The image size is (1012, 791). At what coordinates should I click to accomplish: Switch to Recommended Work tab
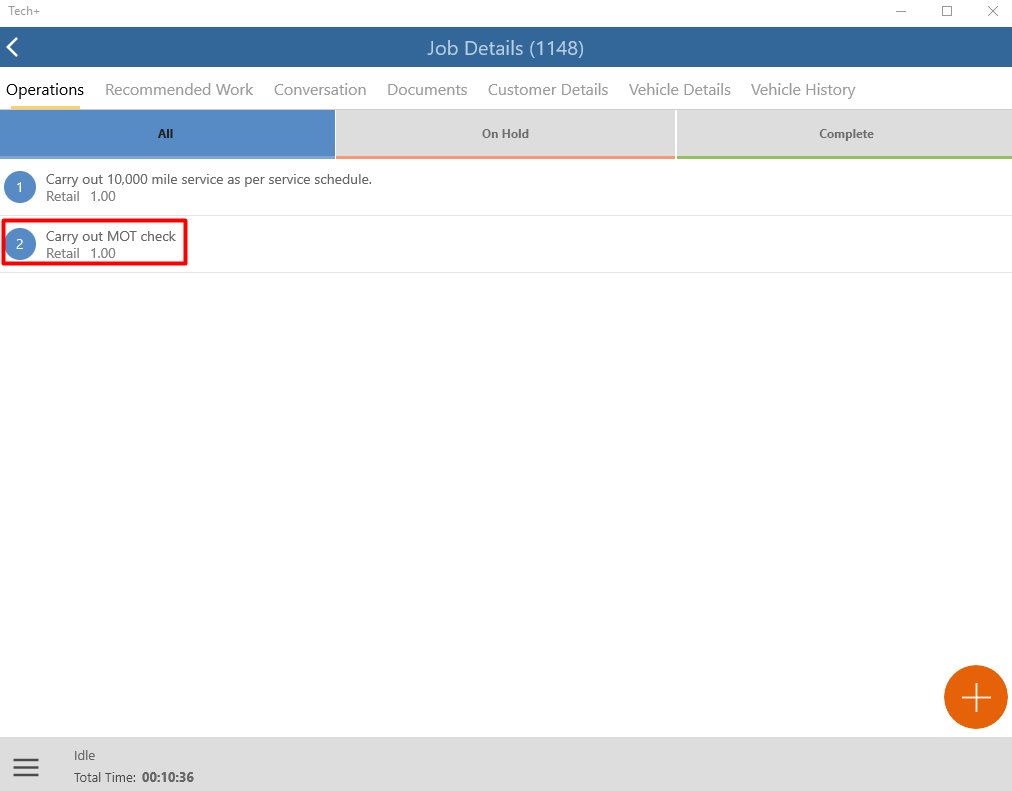click(179, 90)
